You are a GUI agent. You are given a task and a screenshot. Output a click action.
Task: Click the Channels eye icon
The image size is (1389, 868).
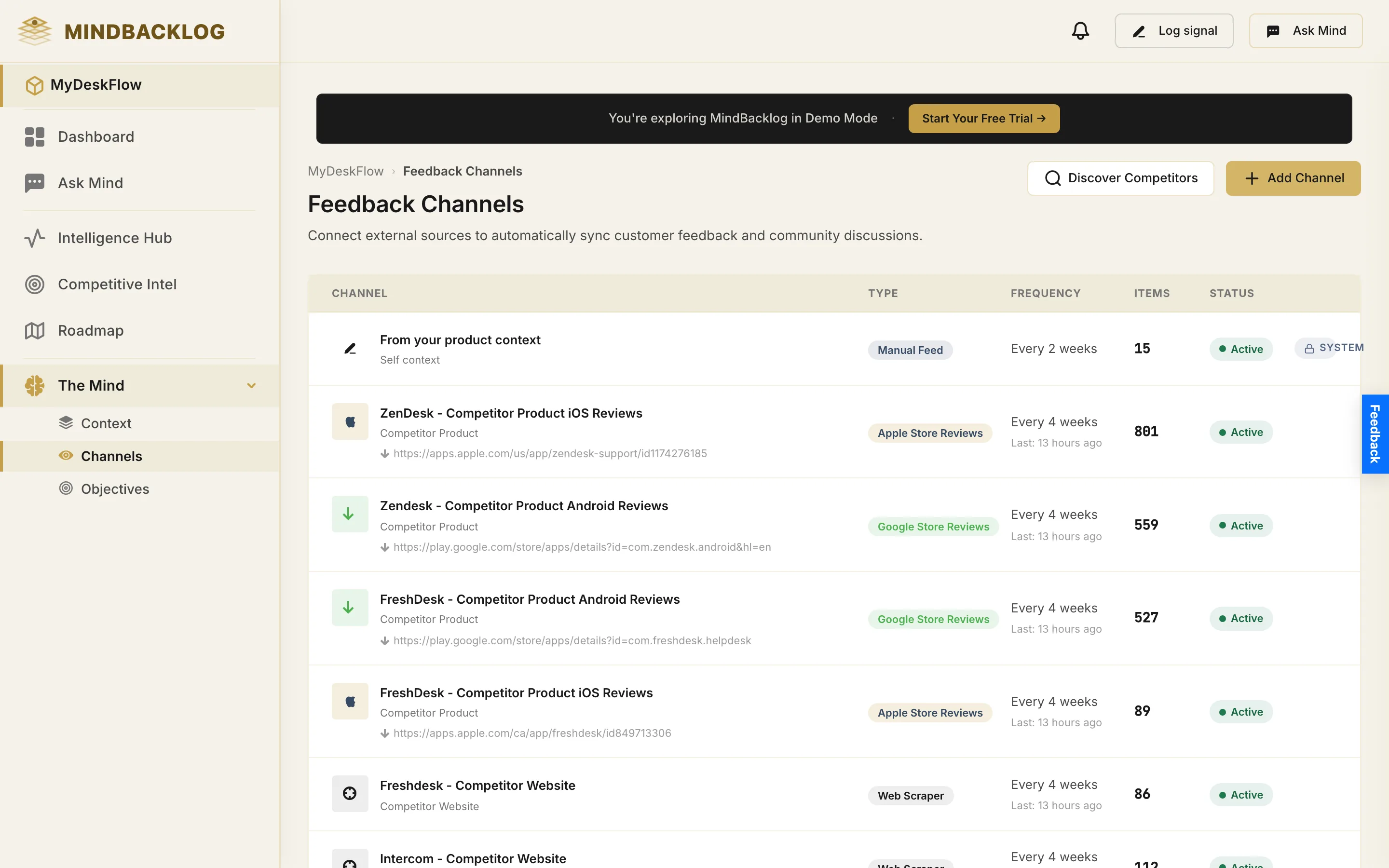point(66,456)
